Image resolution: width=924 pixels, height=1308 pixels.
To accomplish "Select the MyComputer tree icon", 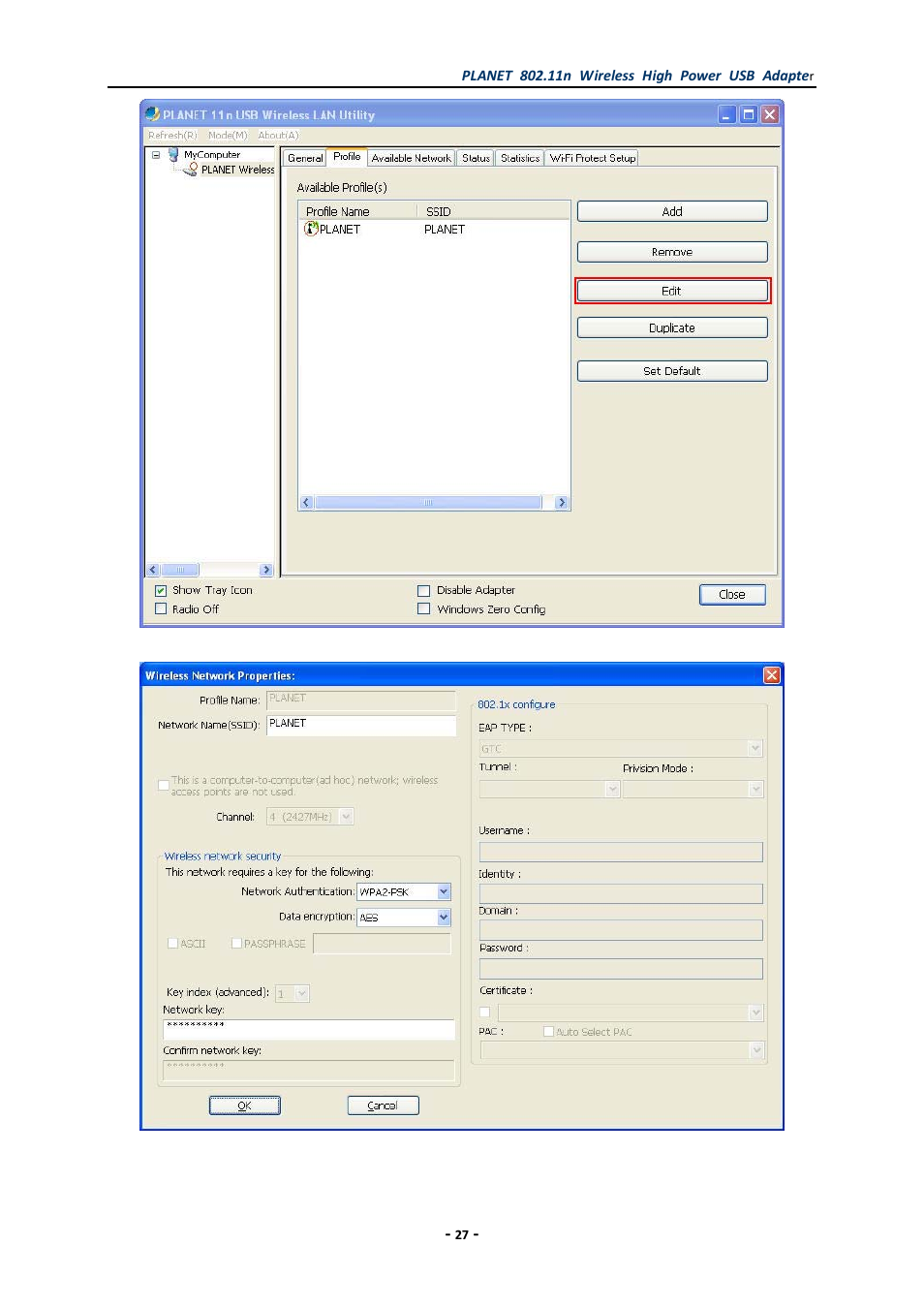I will tap(173, 154).
